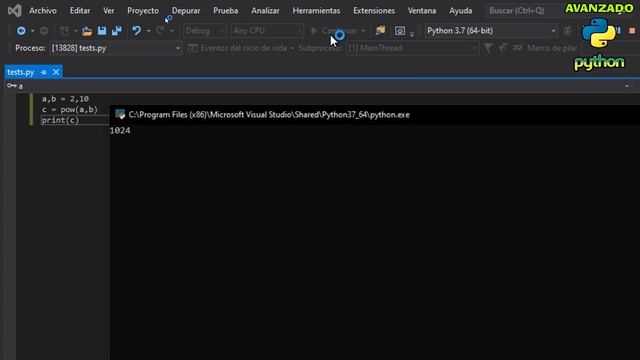640x360 pixels.
Task: Open the Editar menu
Action: (x=80, y=11)
